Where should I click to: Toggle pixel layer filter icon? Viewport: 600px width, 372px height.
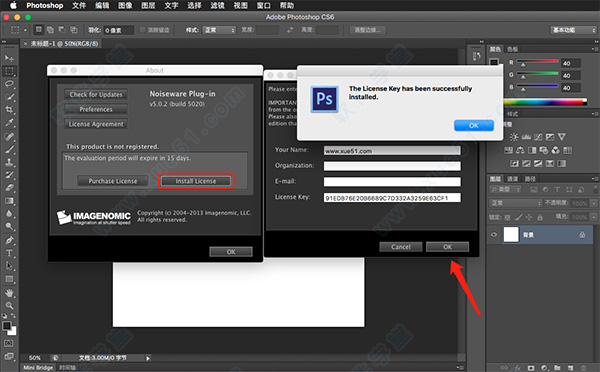[x=534, y=189]
